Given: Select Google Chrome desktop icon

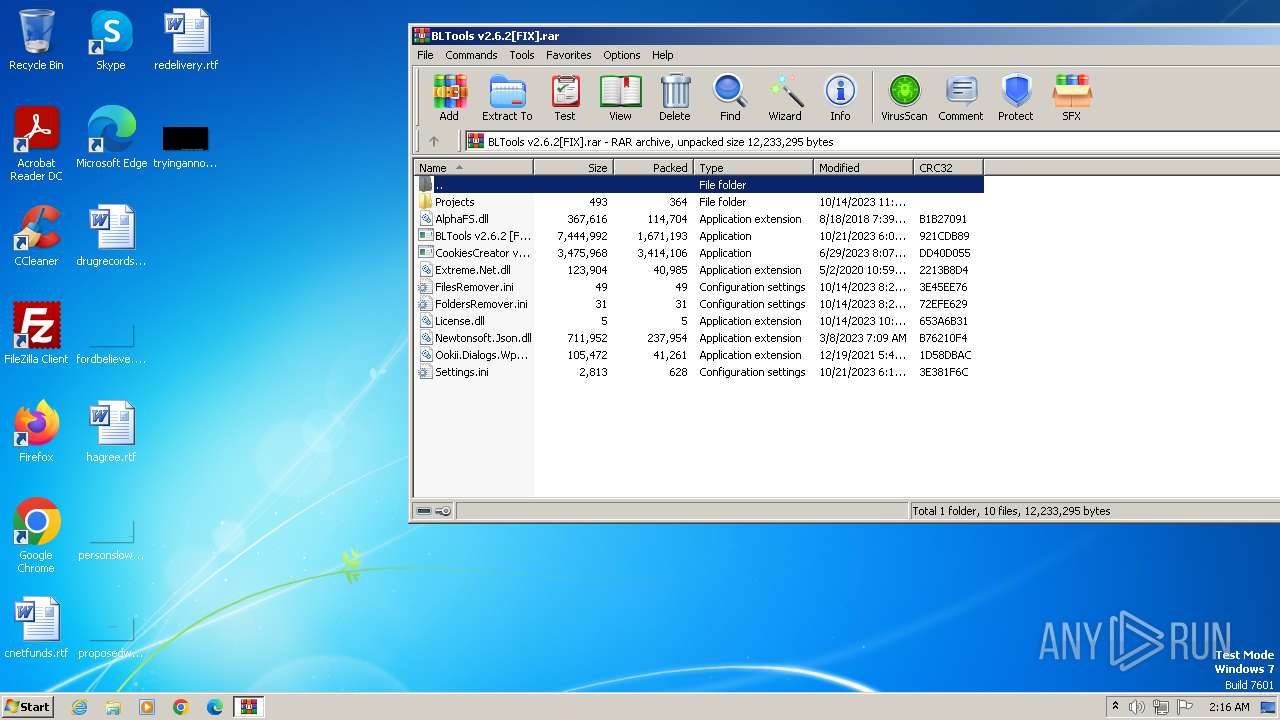Looking at the screenshot, I should pos(36,536).
